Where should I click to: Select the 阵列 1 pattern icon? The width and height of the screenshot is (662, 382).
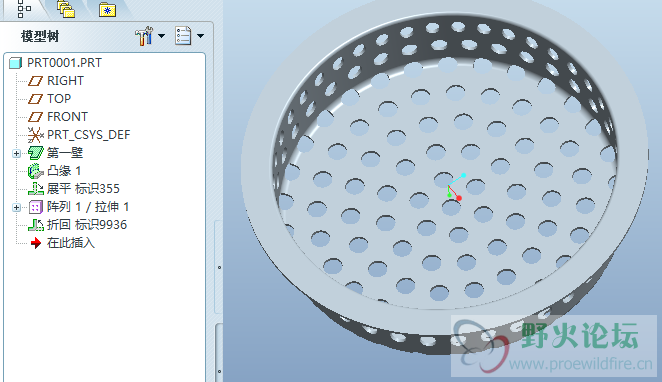tap(35, 207)
